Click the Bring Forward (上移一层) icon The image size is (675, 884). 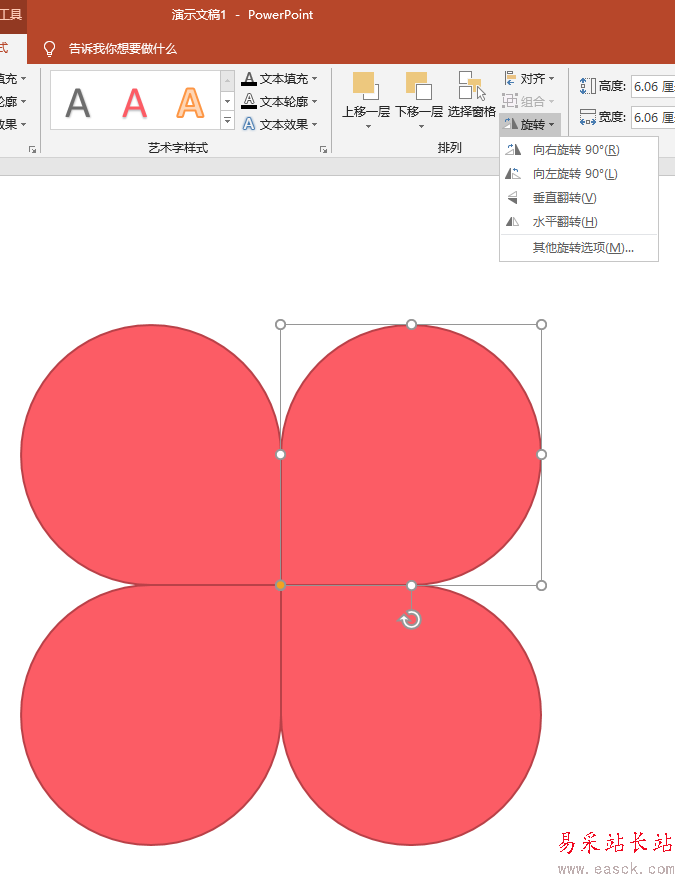(365, 86)
